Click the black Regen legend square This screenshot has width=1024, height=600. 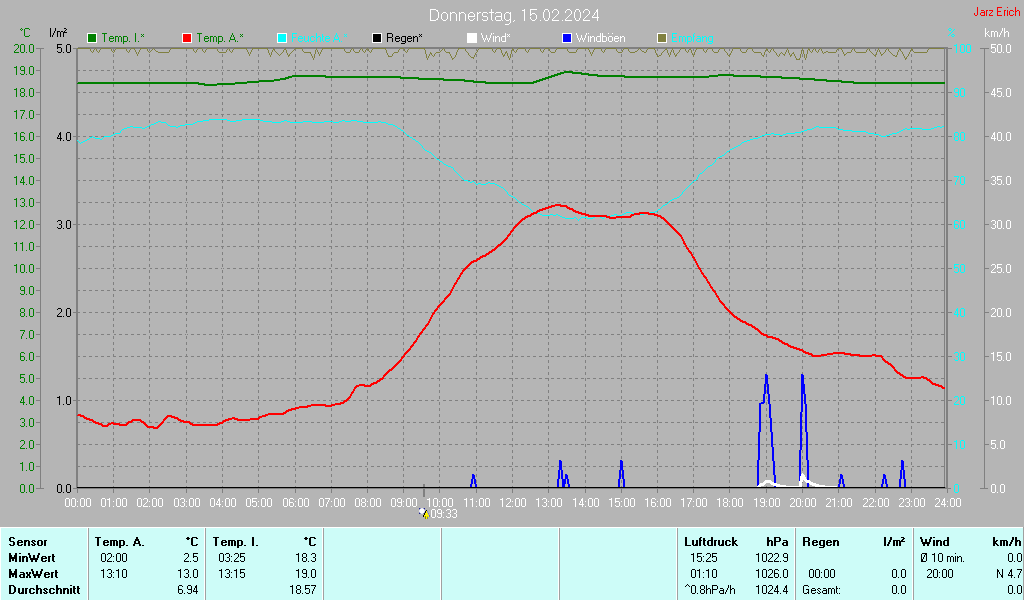point(377,38)
